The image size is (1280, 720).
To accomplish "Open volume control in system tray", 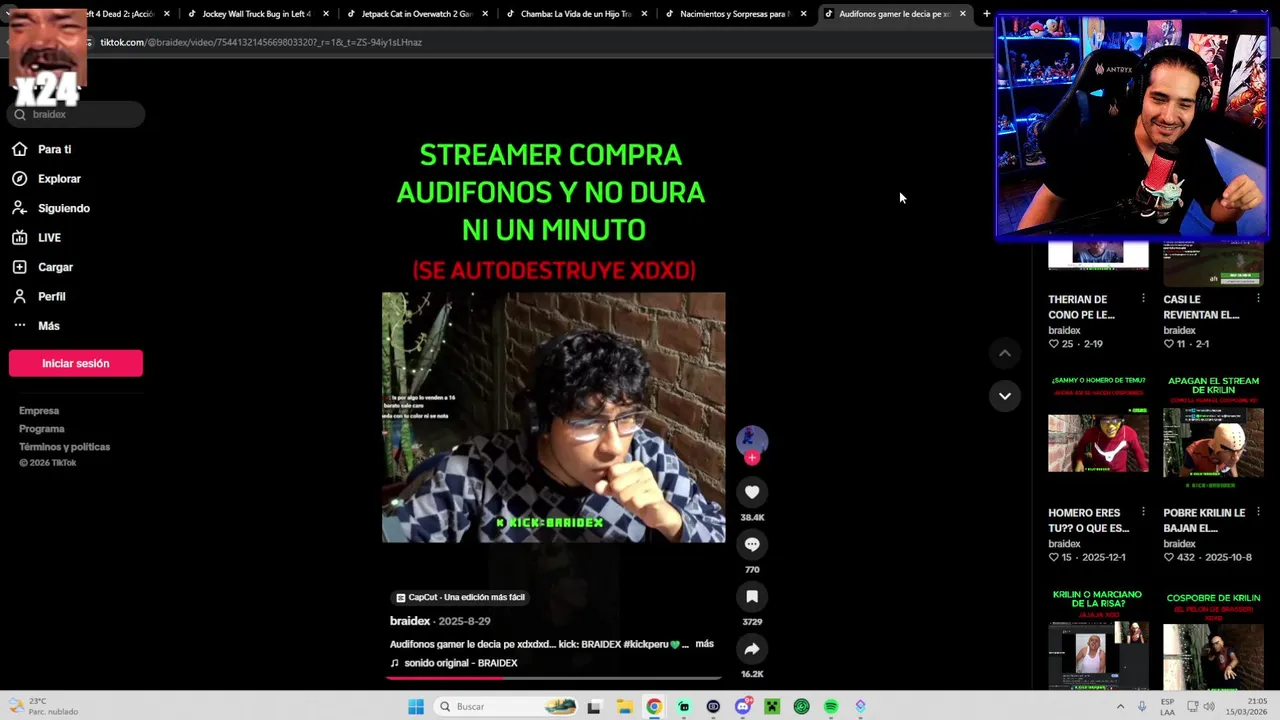I will [x=1209, y=707].
